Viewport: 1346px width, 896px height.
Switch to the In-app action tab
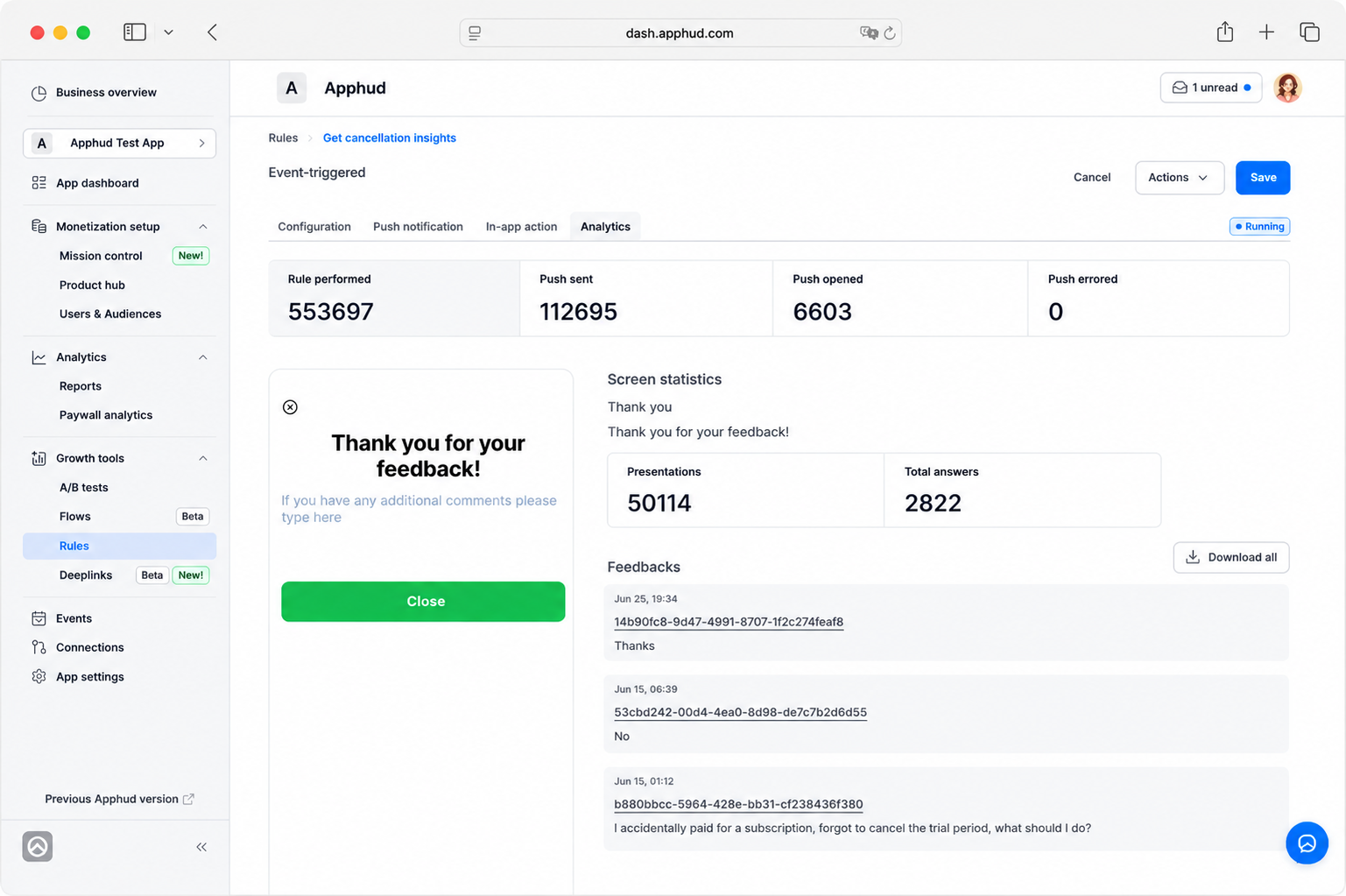point(521,227)
